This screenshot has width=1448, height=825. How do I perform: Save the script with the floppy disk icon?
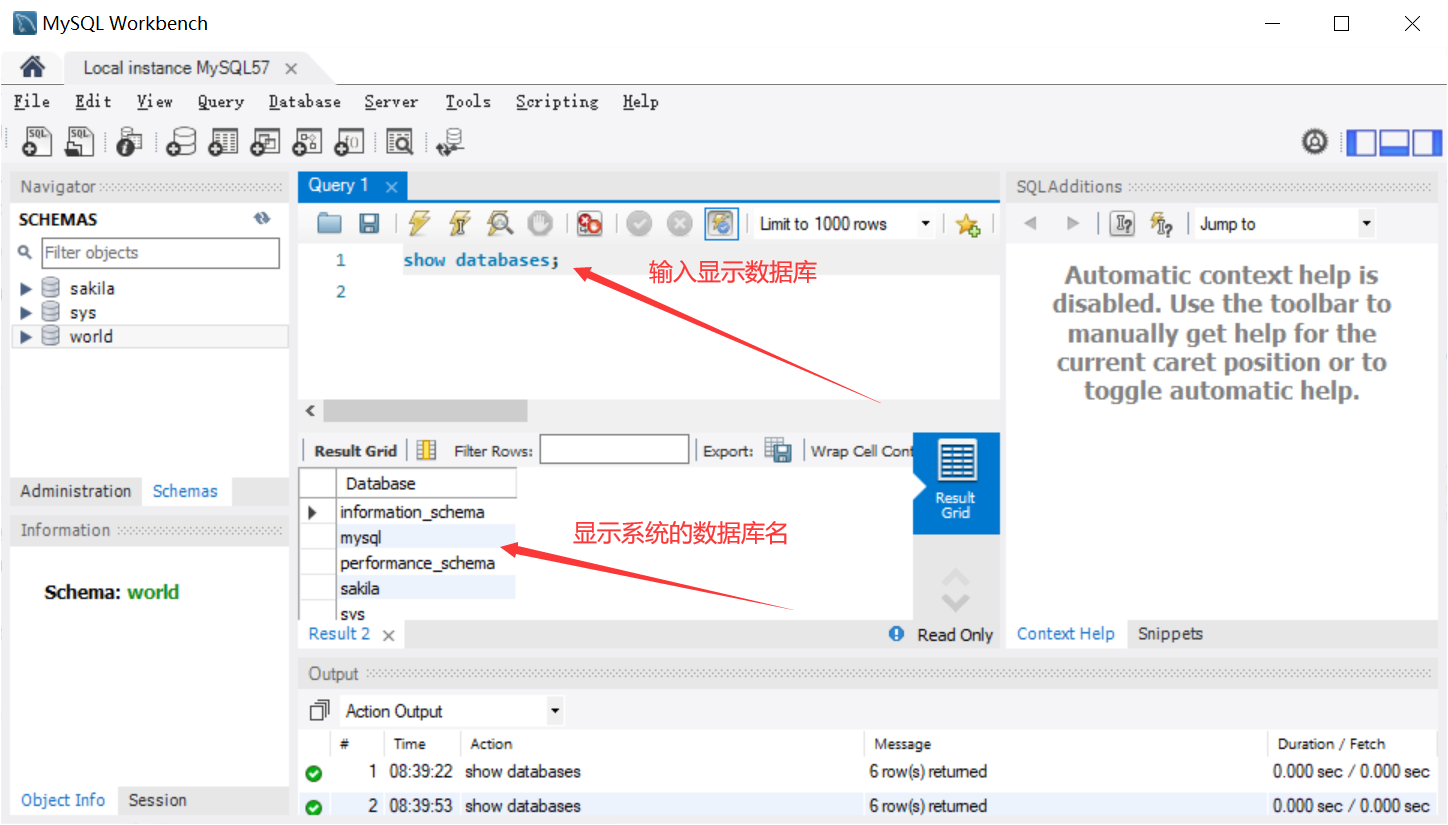[x=369, y=224]
